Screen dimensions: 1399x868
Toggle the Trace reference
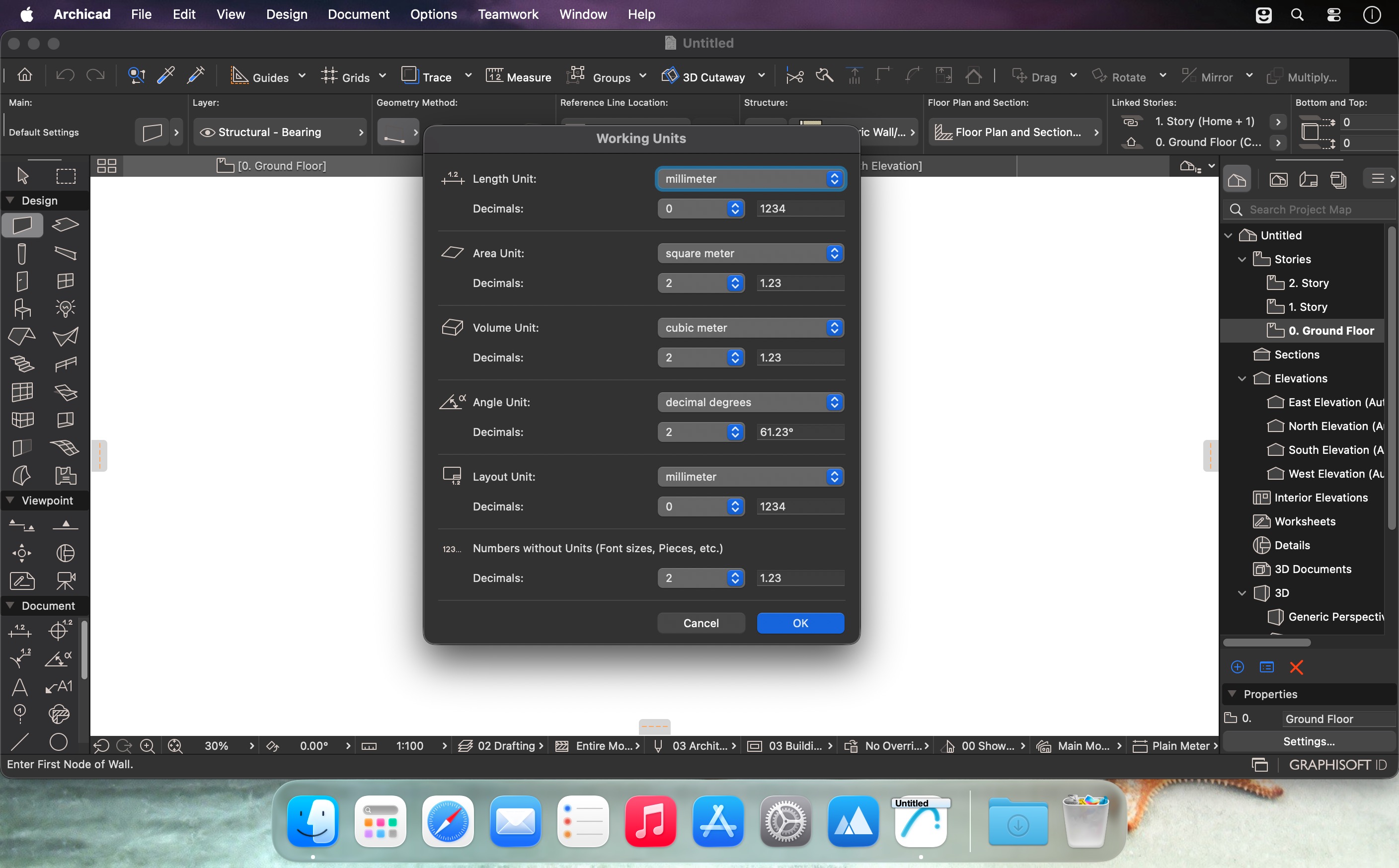(x=427, y=77)
